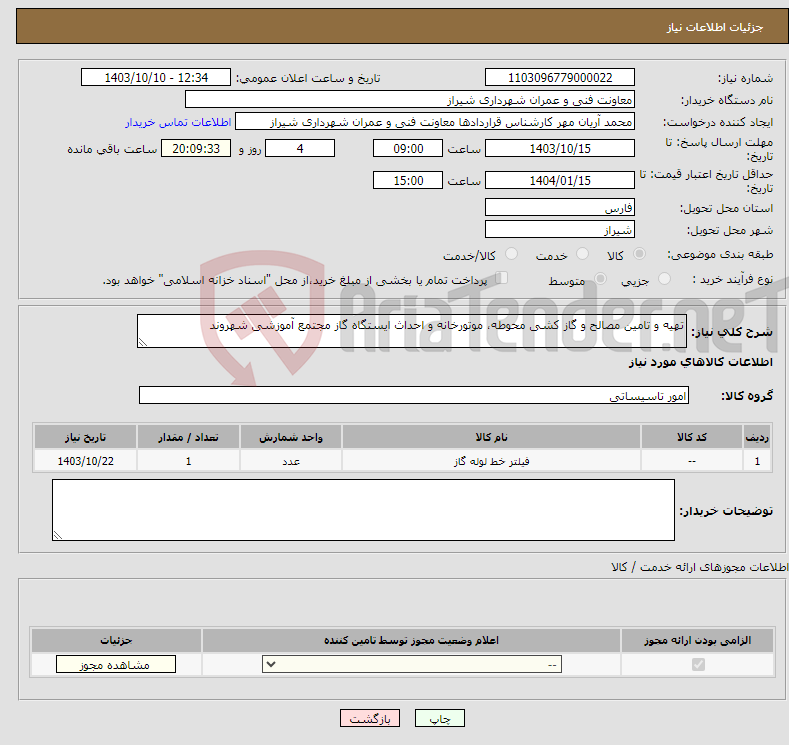Click the نام دستگاه خریدار field

pos(410,100)
